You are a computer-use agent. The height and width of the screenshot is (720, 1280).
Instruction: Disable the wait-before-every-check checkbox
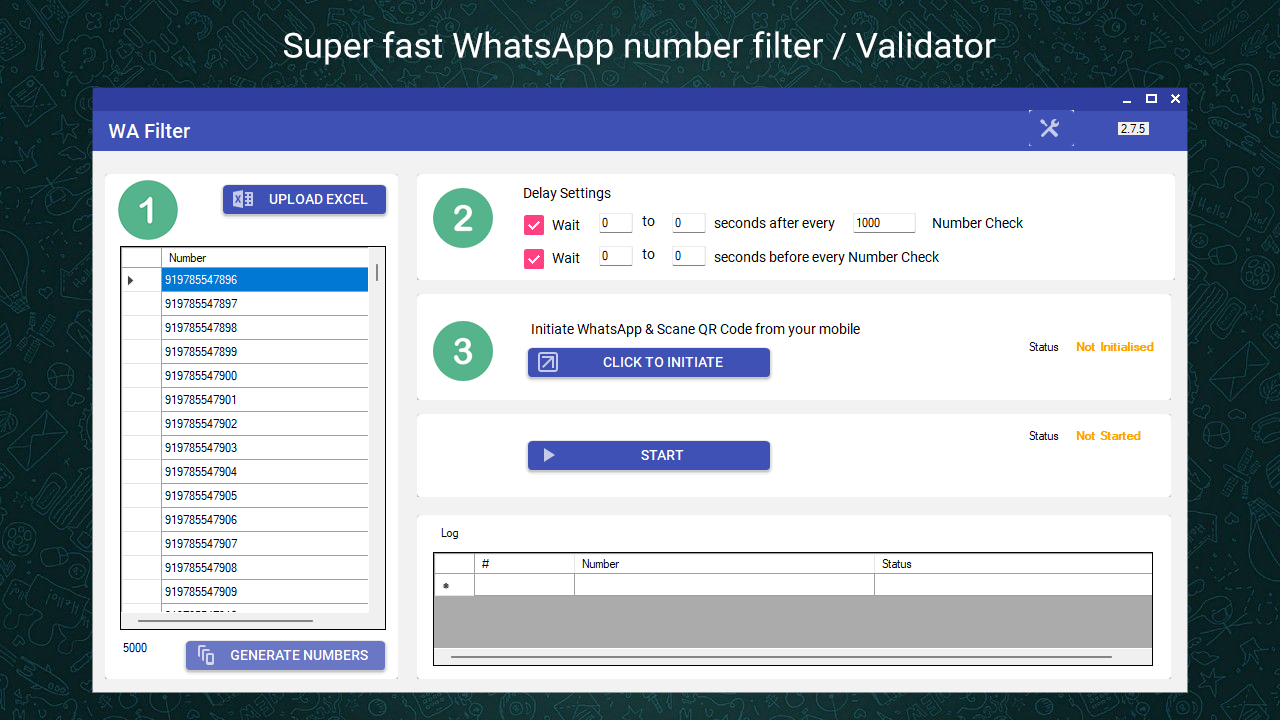click(x=534, y=258)
